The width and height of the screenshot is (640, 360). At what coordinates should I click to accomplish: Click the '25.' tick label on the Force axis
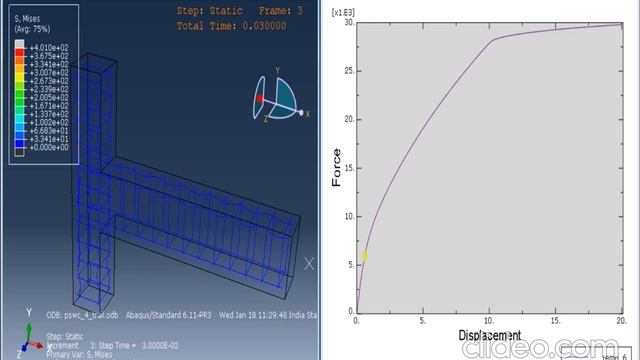point(350,71)
